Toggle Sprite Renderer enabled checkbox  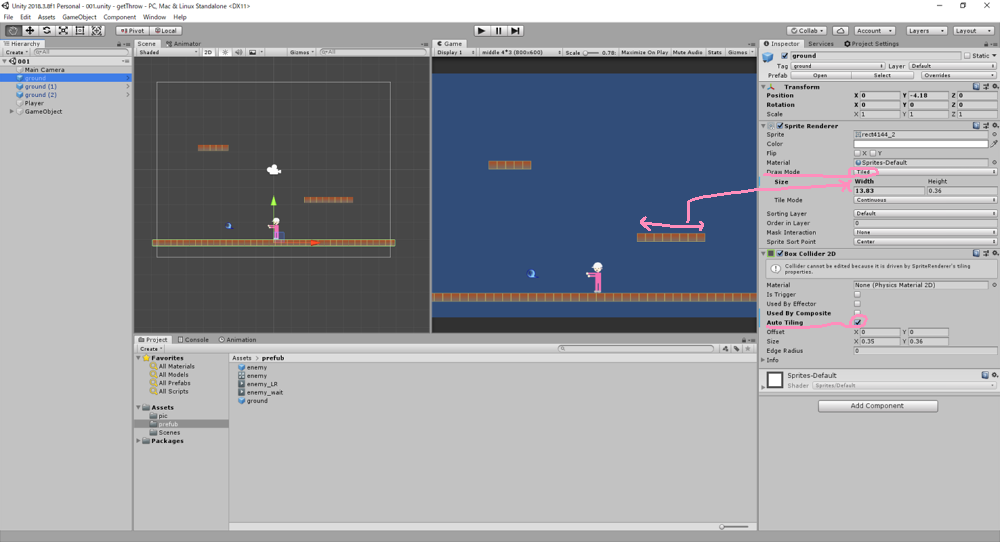click(780, 126)
